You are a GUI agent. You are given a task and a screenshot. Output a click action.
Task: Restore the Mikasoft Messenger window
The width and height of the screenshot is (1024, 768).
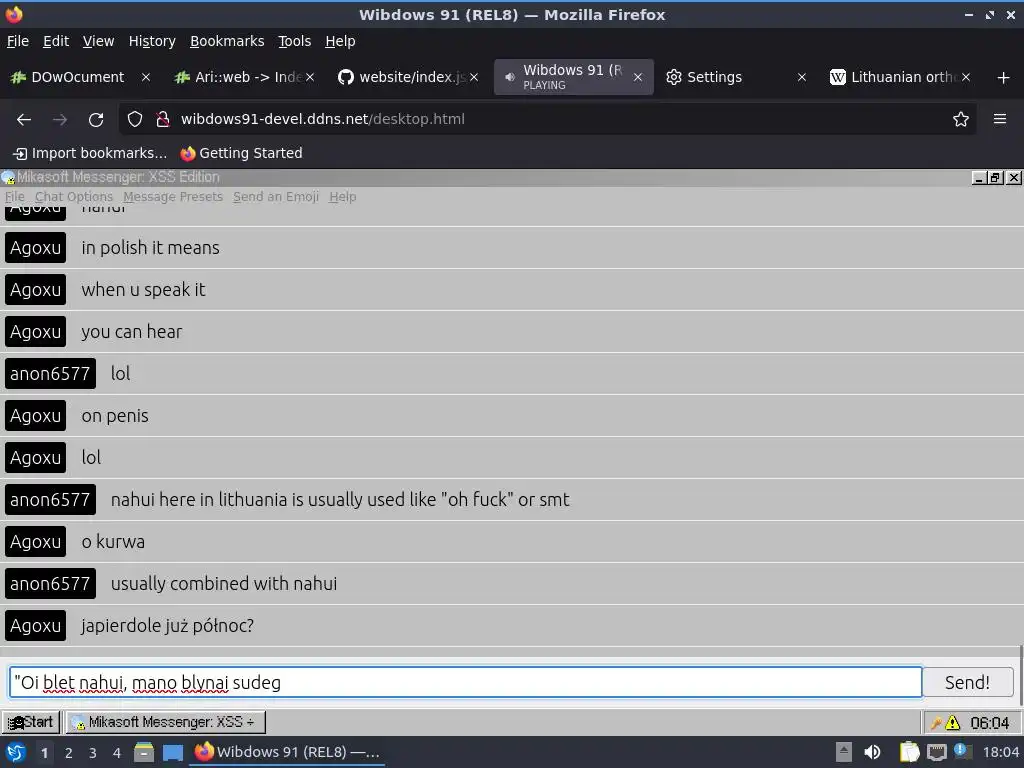996,178
